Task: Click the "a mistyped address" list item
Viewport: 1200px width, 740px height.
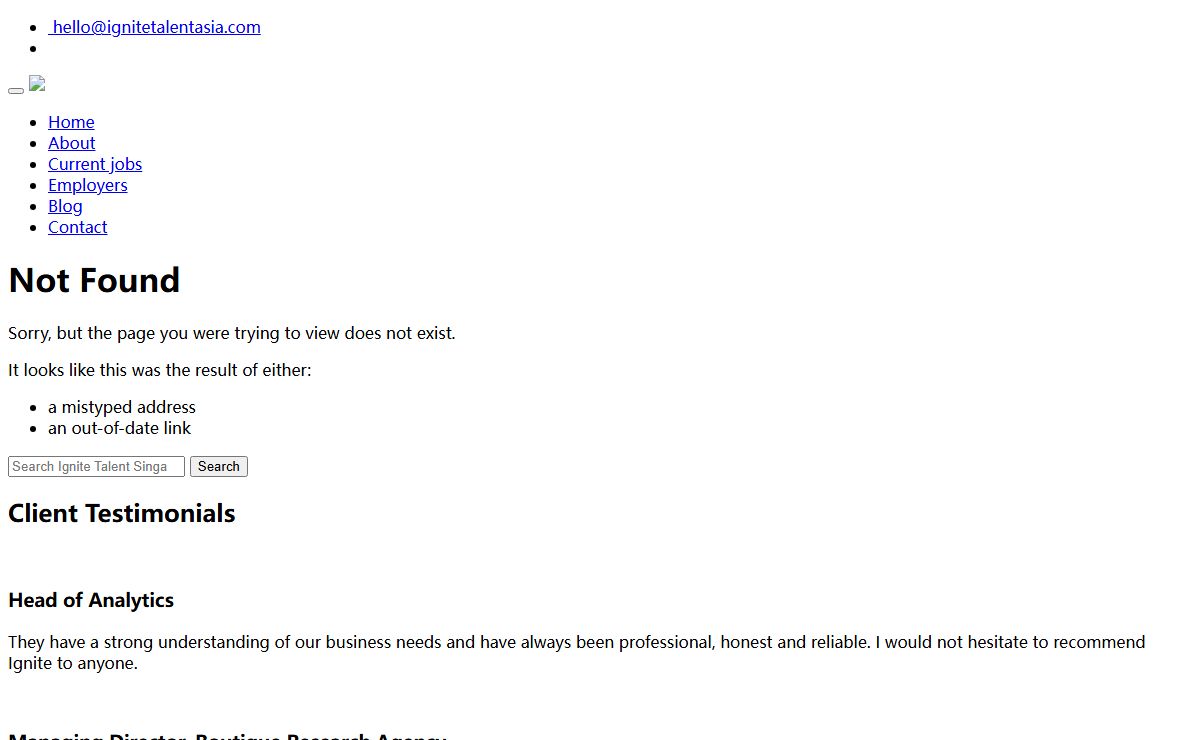Action: [x=122, y=407]
